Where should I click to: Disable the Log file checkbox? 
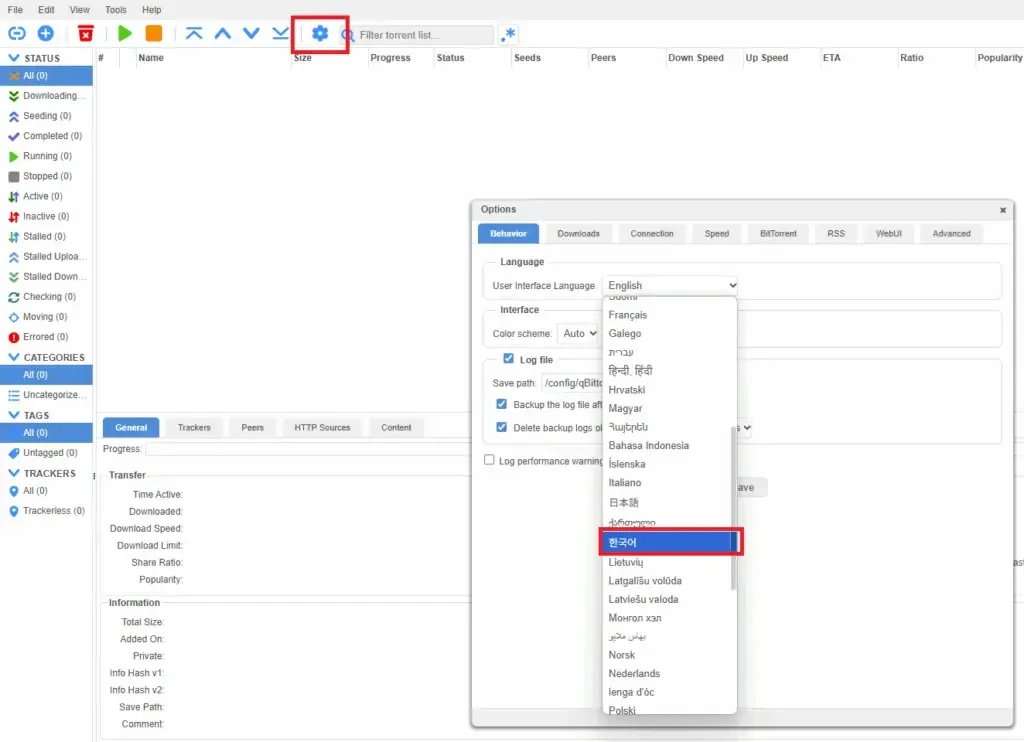point(509,361)
